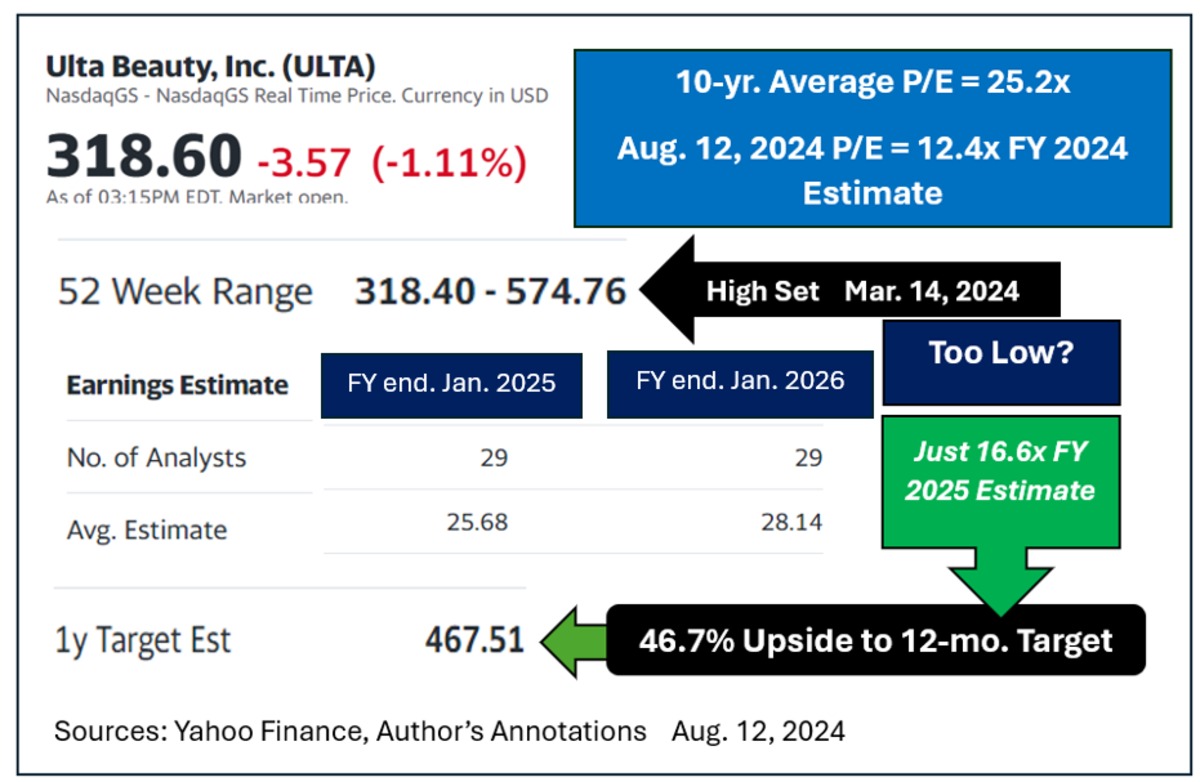Click the Ulta Beauty, Inc. (ULTA) title

pos(211,68)
